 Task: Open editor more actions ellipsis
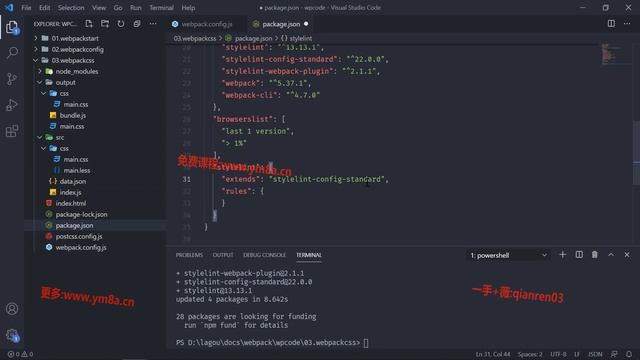(x=627, y=24)
